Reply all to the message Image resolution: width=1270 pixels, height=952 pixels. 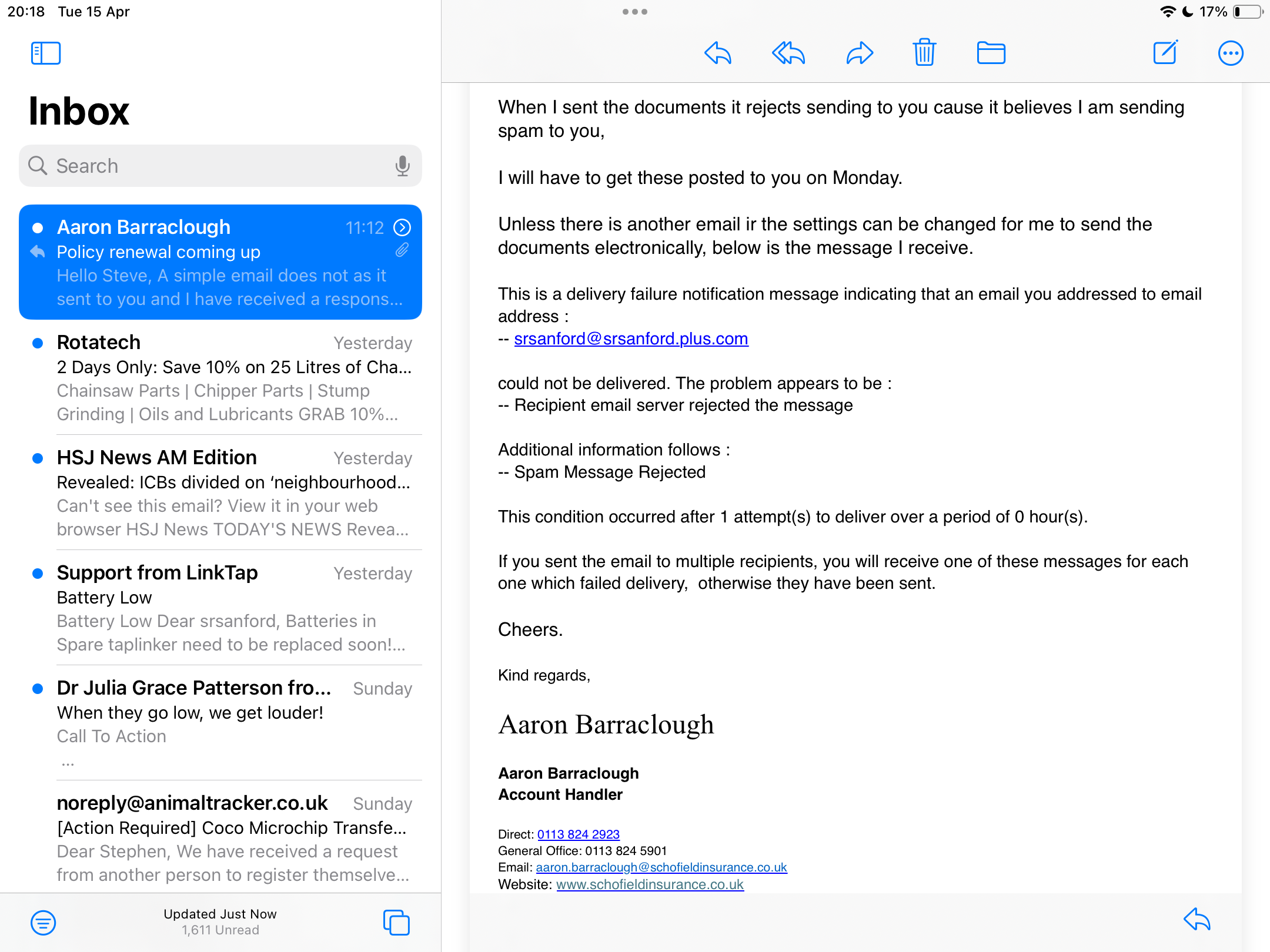788,53
